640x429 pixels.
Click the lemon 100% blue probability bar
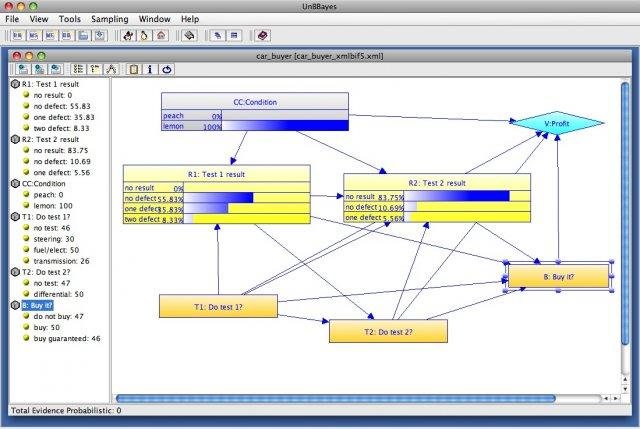pos(284,127)
